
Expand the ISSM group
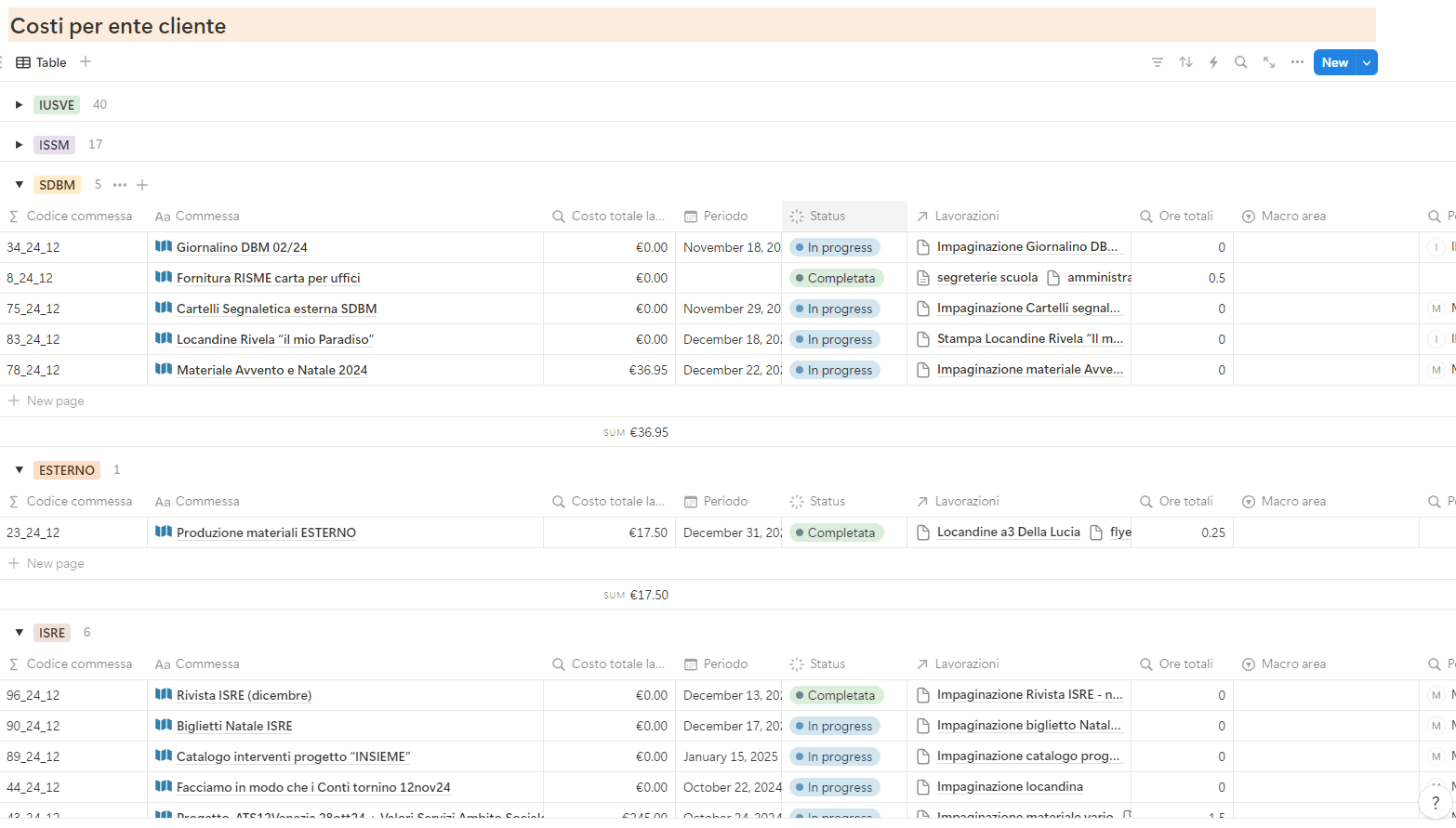coord(19,145)
